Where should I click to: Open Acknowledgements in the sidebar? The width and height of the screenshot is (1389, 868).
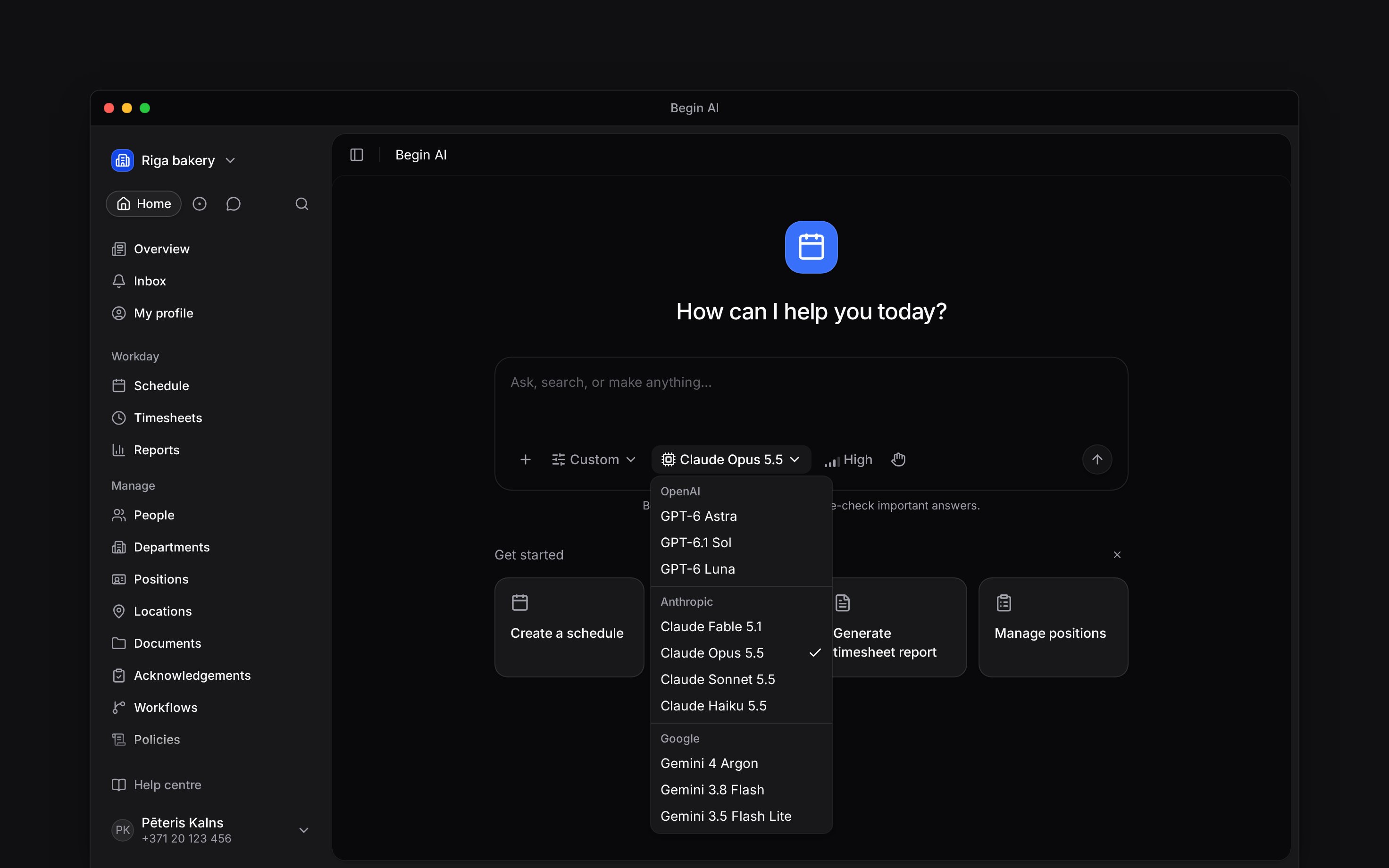211,676
